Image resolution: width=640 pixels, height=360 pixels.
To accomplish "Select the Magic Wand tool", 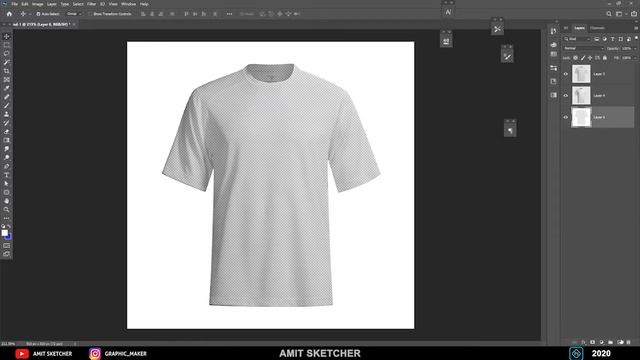I will point(7,62).
